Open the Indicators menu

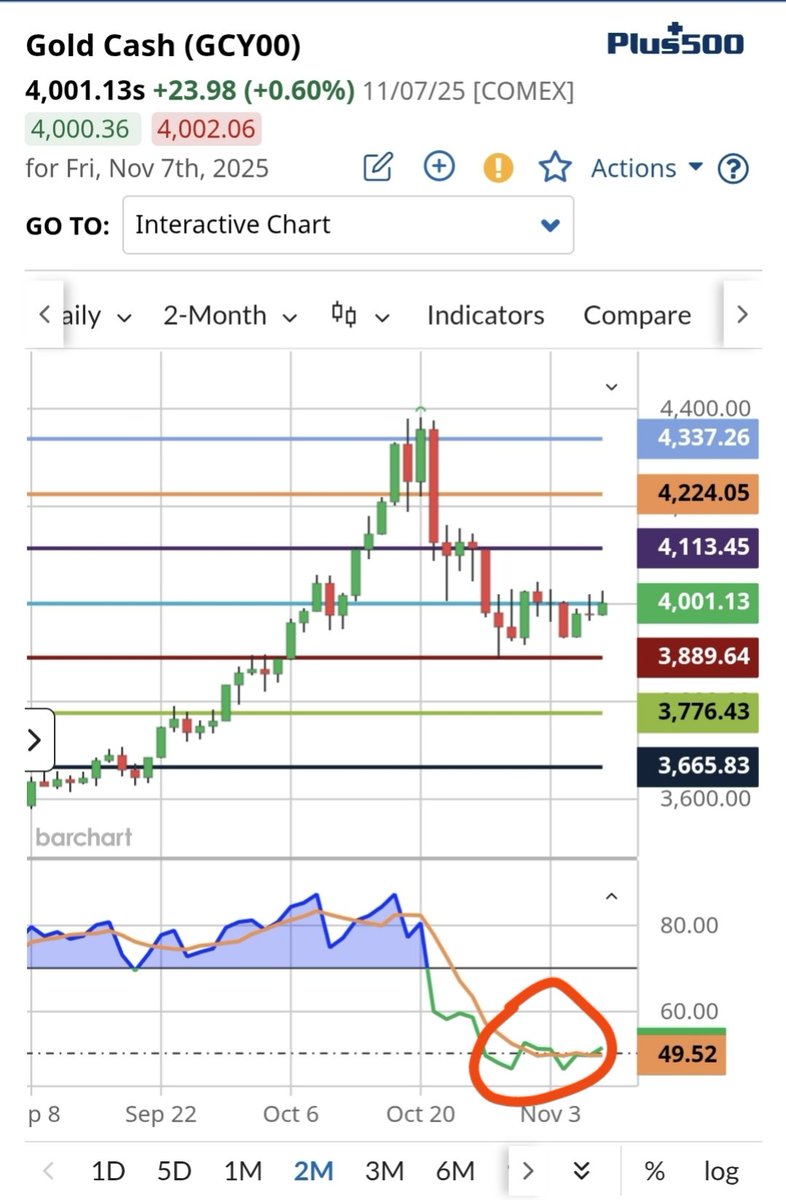pyautogui.click(x=485, y=316)
